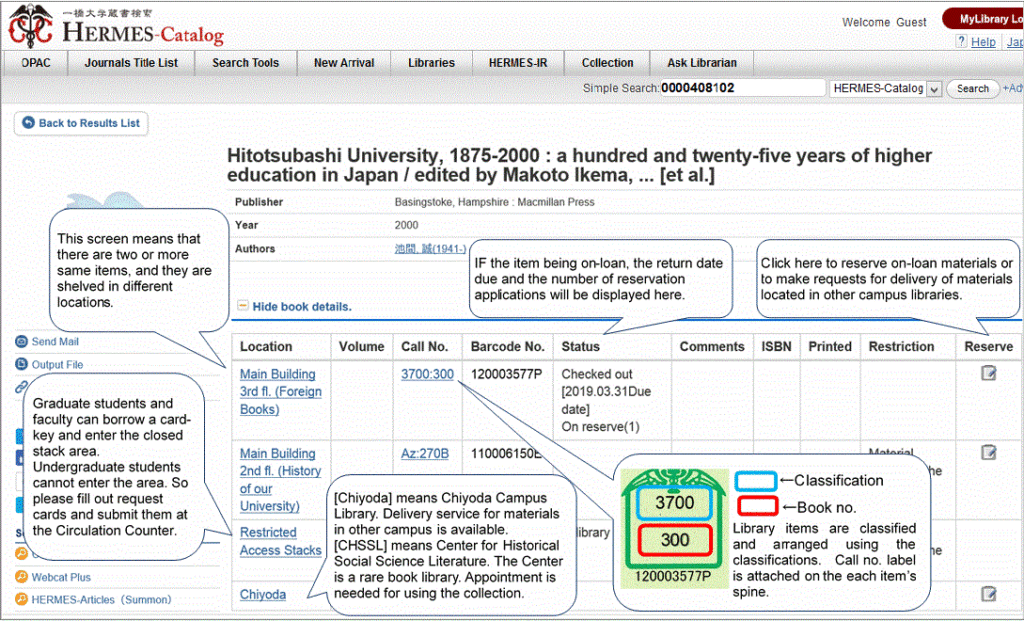Open call number 3700:300 link
This screenshot has width=1024, height=621.
(x=427, y=374)
